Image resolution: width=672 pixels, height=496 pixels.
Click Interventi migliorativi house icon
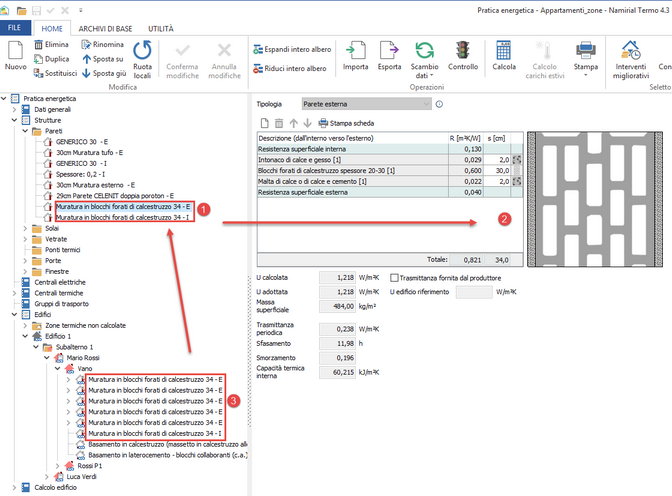pos(631,50)
